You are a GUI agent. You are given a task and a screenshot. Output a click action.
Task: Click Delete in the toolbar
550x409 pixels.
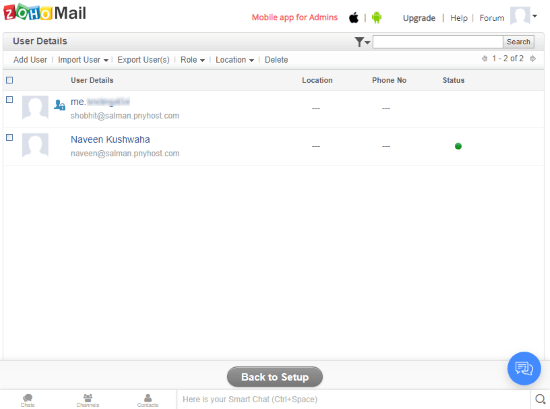276,60
